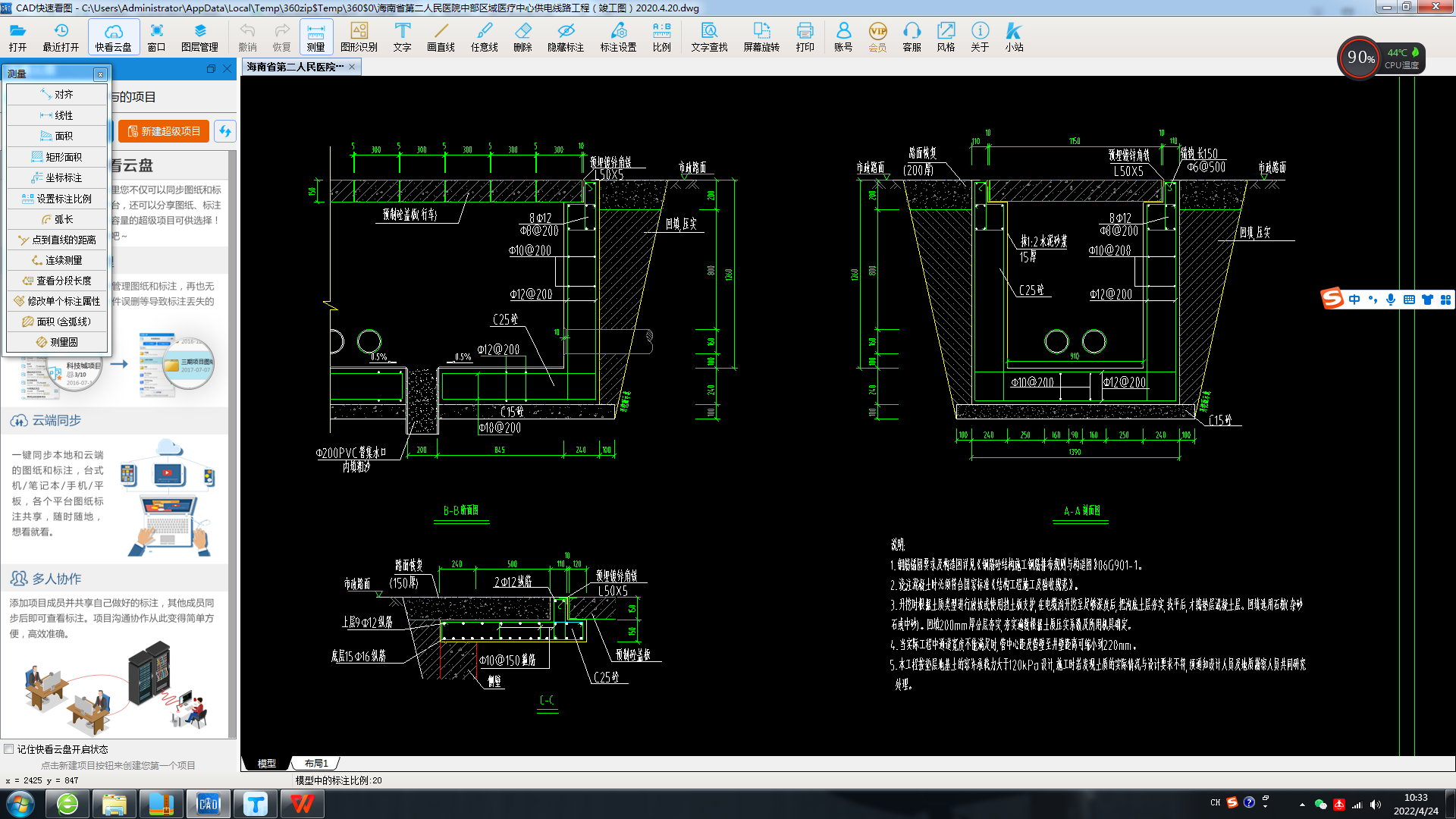Open 文字查找 text search

pos(709,36)
